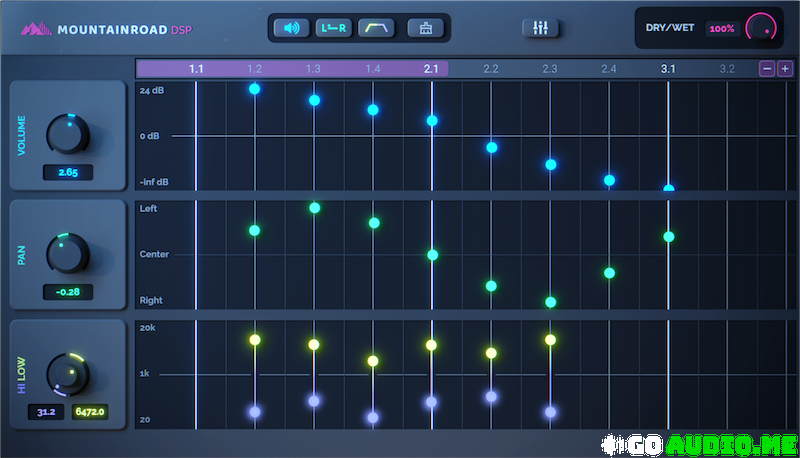Screen dimensions: 800x458
Task: Click the volume point at step 2.2
Action: 492,147
